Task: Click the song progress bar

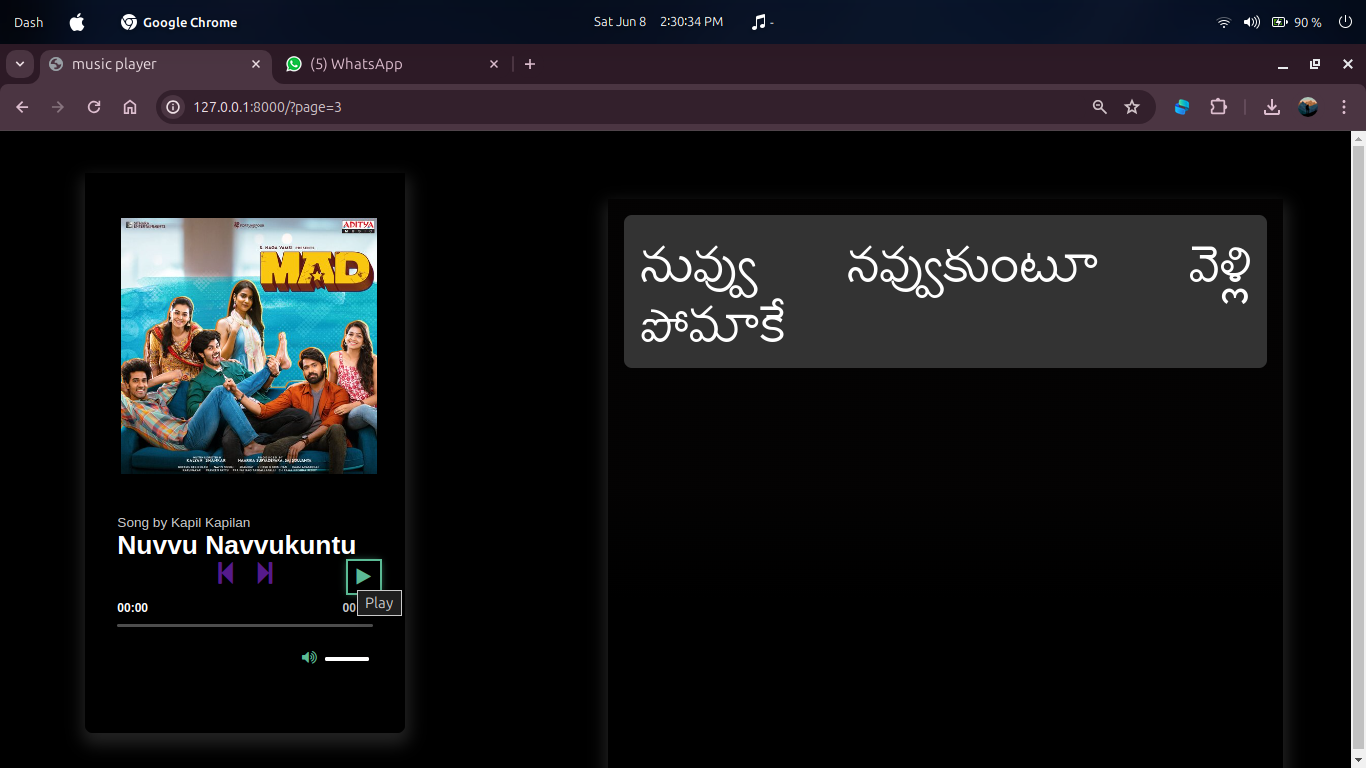Action: pyautogui.click(x=245, y=625)
